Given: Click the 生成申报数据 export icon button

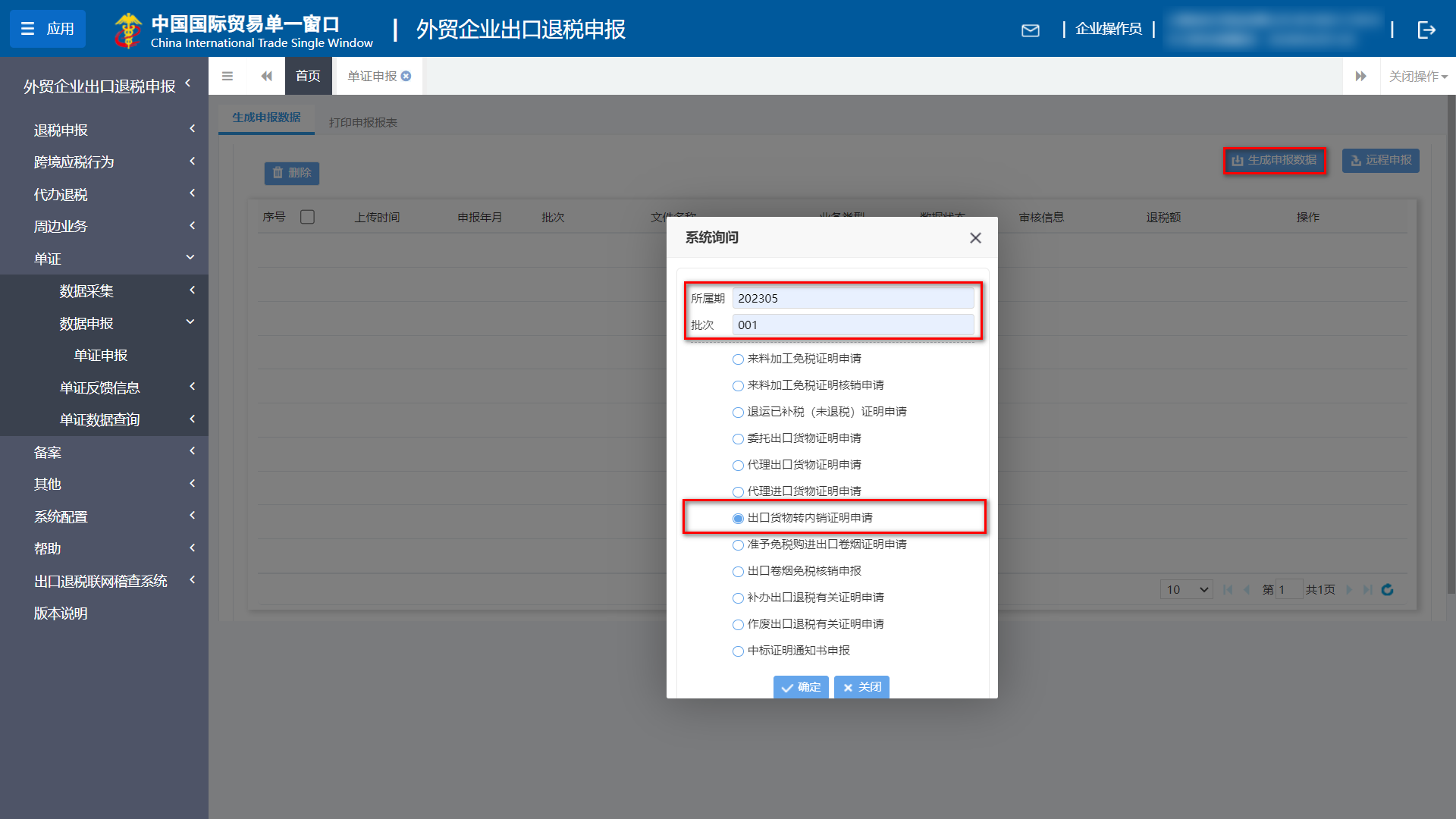Looking at the screenshot, I should [1238, 161].
